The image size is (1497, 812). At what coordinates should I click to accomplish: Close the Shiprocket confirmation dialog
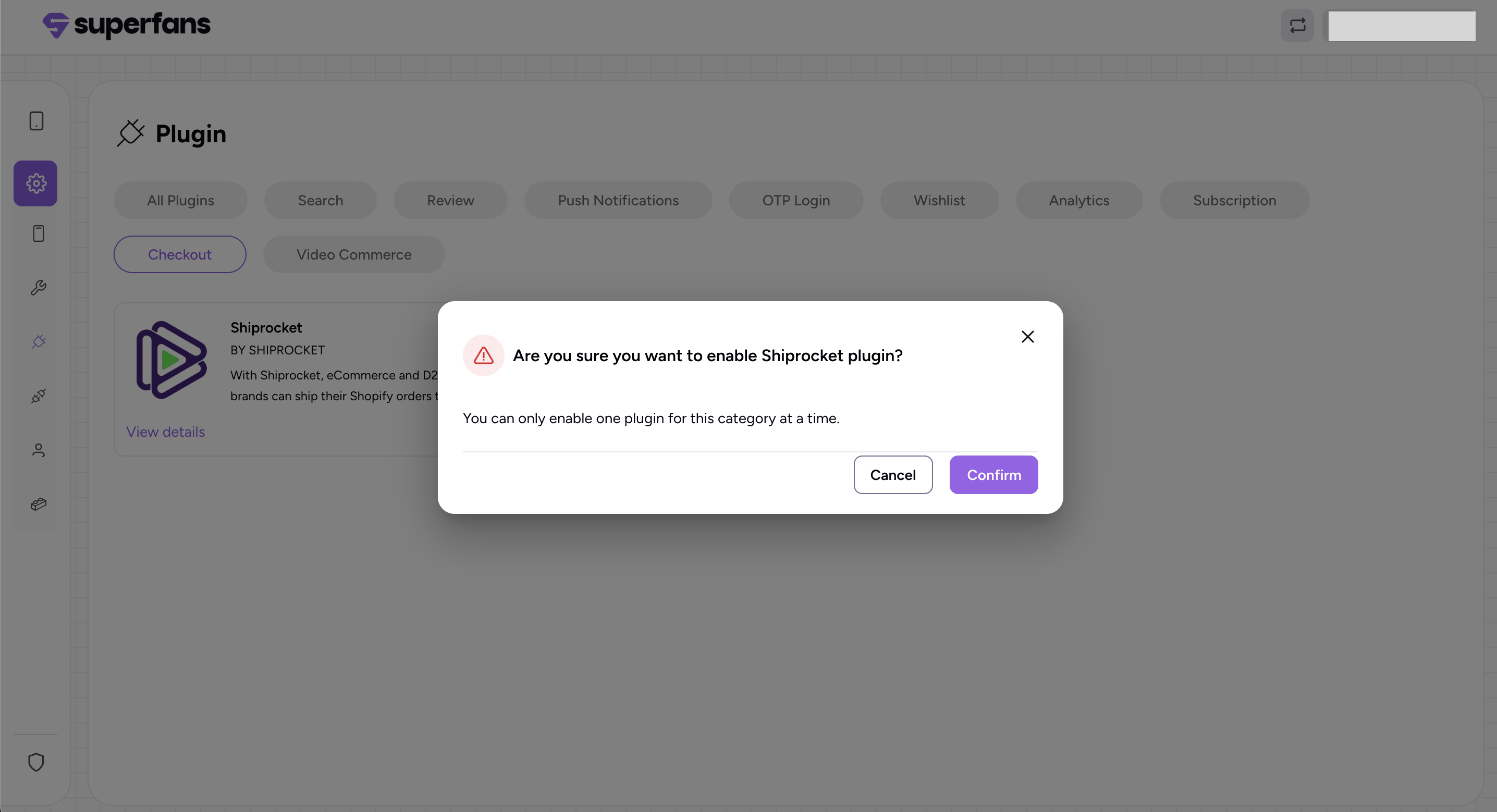tap(1027, 337)
